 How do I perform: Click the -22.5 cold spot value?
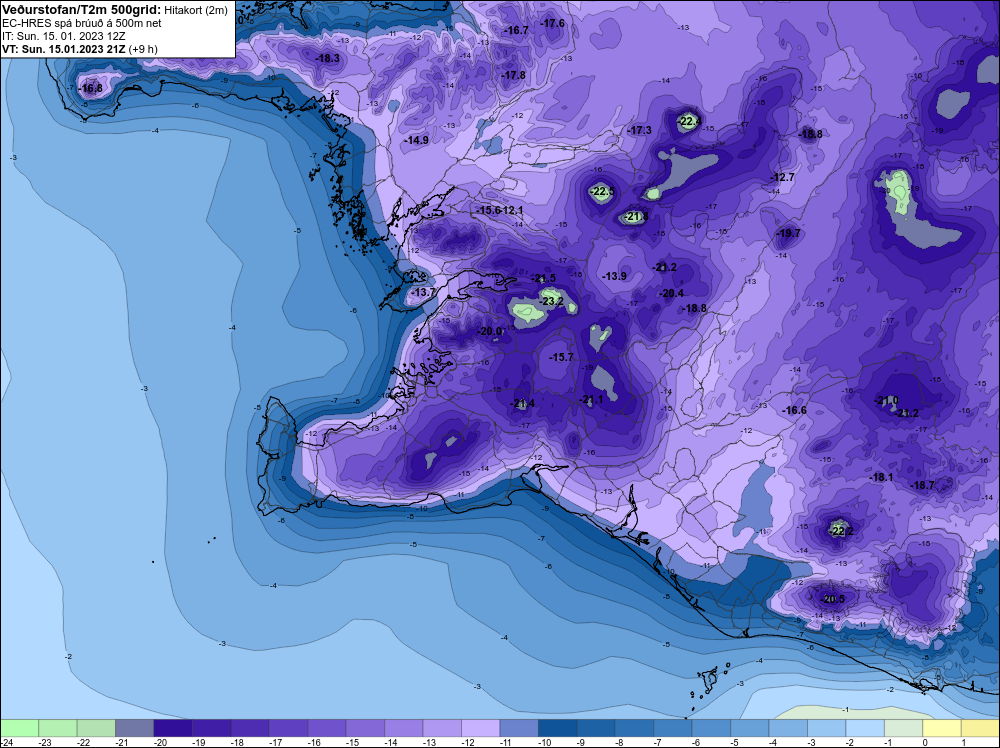601,191
